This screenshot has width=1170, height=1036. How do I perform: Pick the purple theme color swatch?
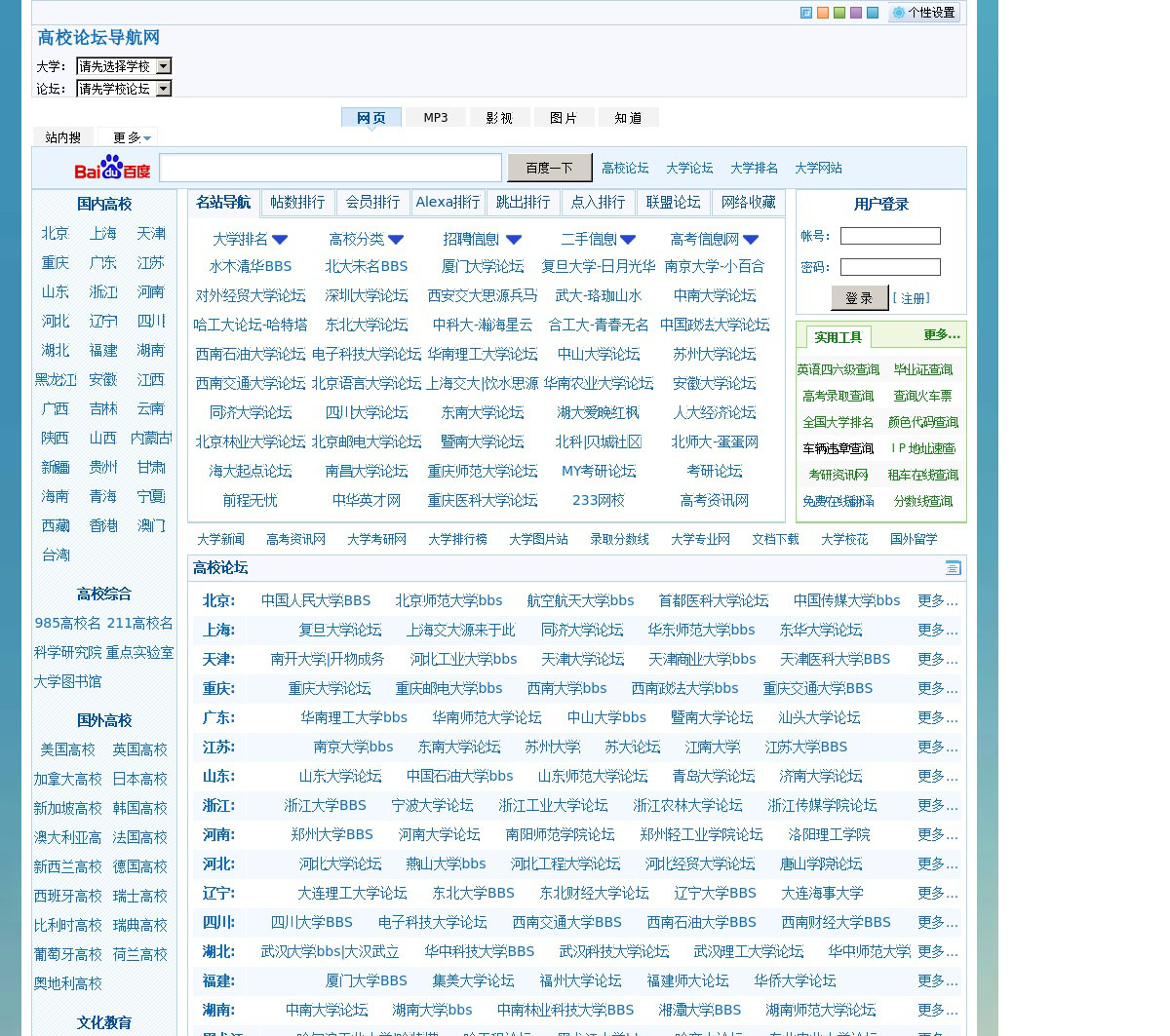(856, 13)
